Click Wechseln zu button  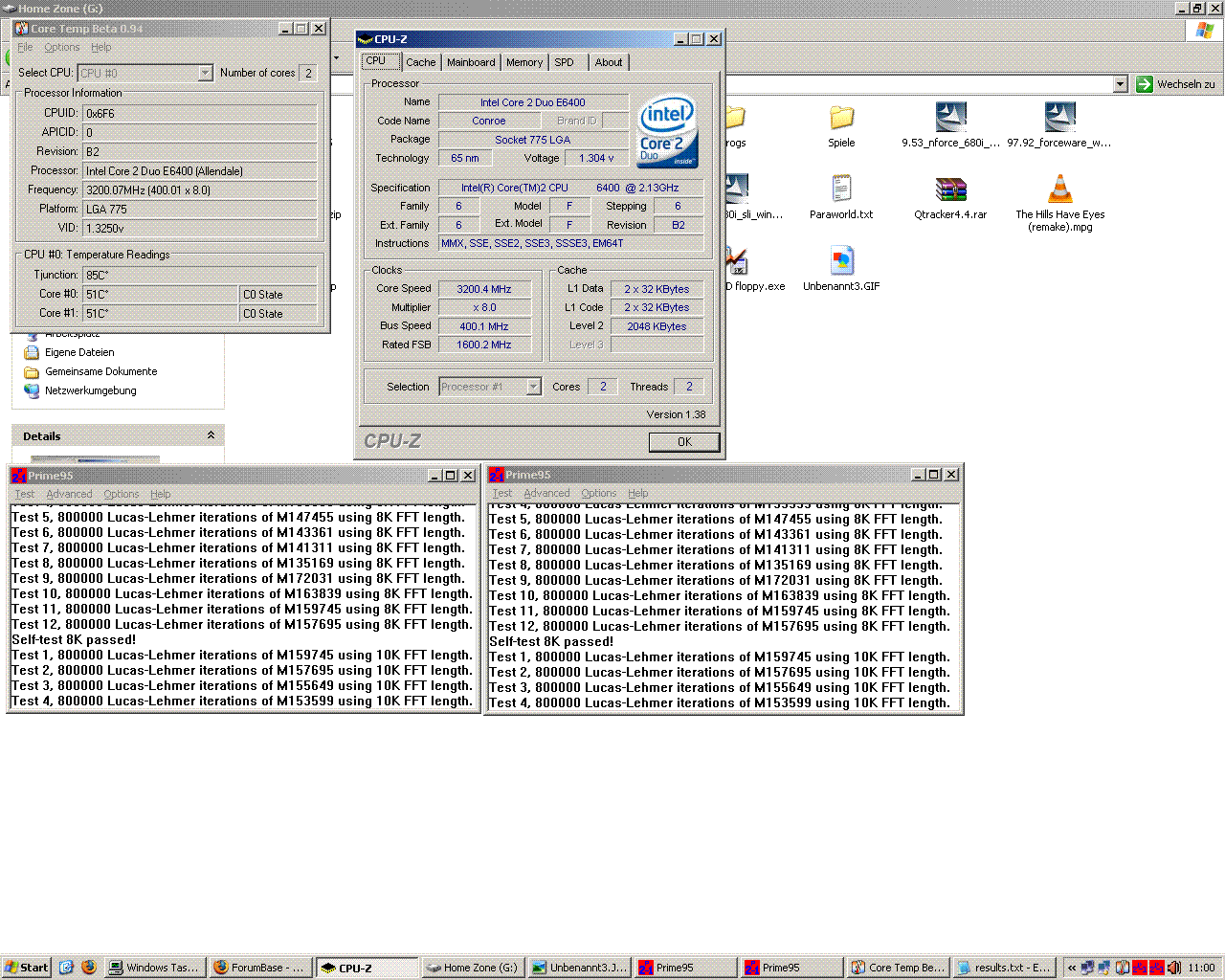(x=1175, y=84)
